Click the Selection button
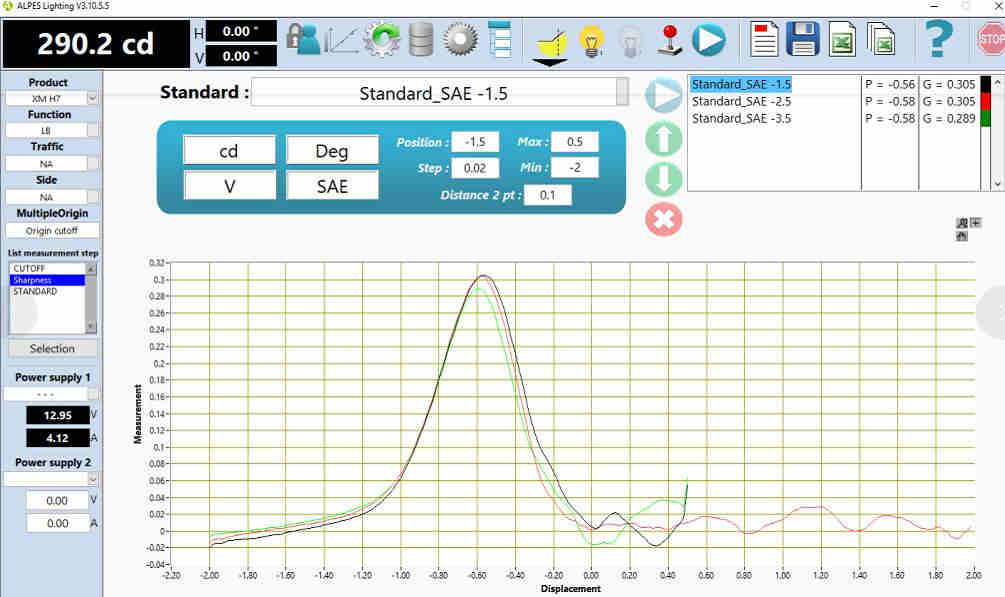Image resolution: width=1005 pixels, height=597 pixels. pyautogui.click(x=53, y=348)
